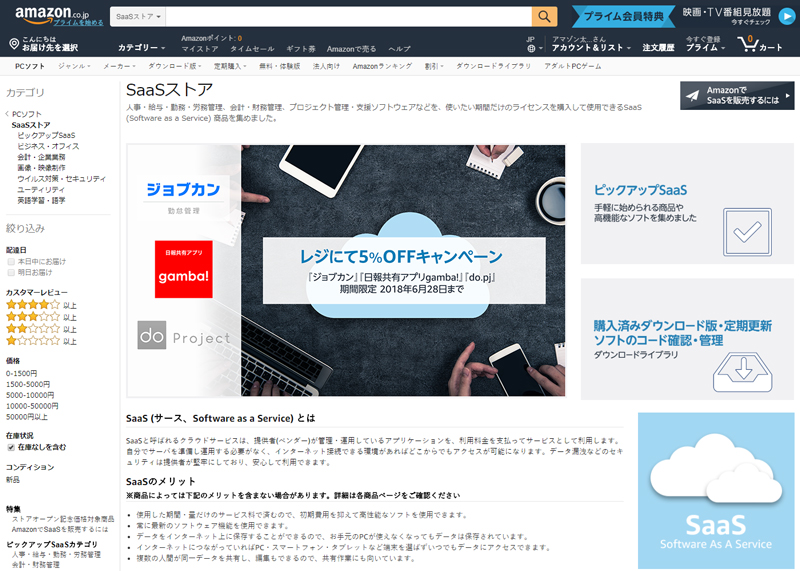This screenshot has width=800, height=571.
Task: Expand the 割引 menu
Action: pos(434,66)
